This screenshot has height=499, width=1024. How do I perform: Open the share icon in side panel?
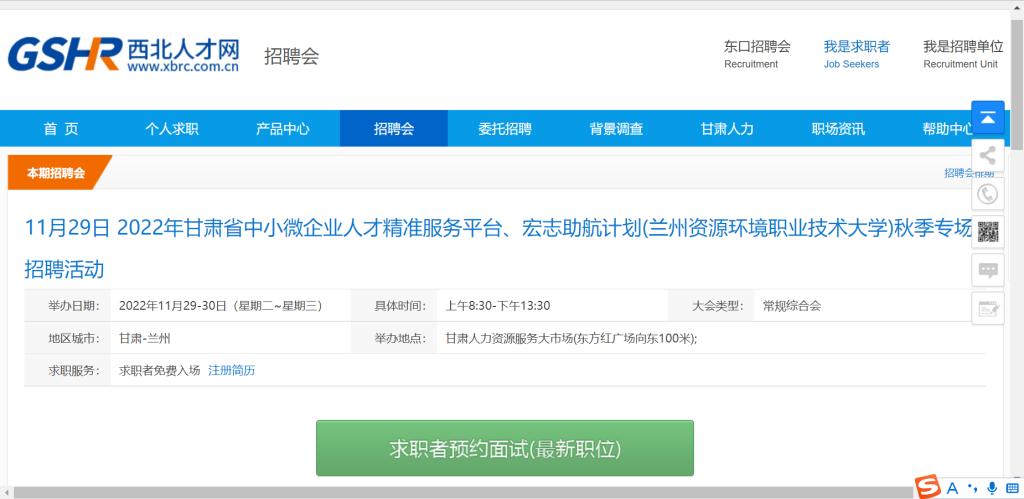pos(987,155)
